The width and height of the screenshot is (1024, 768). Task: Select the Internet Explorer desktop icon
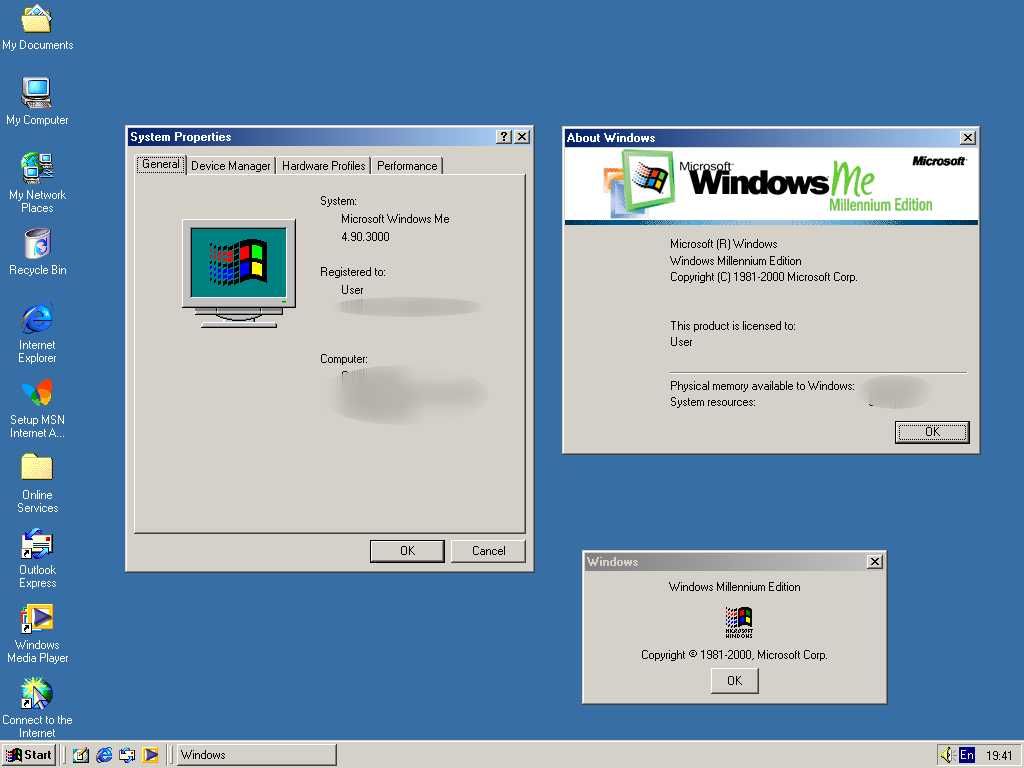pos(37,332)
